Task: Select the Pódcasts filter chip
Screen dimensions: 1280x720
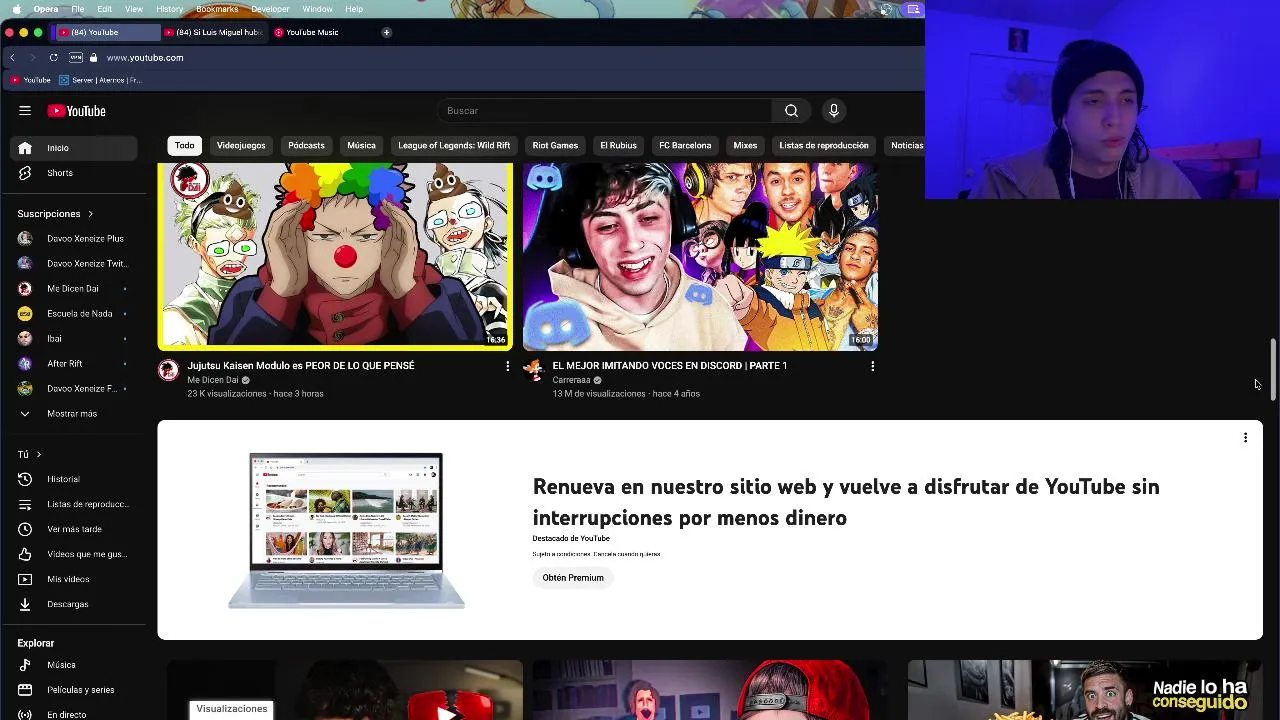Action: (x=306, y=146)
